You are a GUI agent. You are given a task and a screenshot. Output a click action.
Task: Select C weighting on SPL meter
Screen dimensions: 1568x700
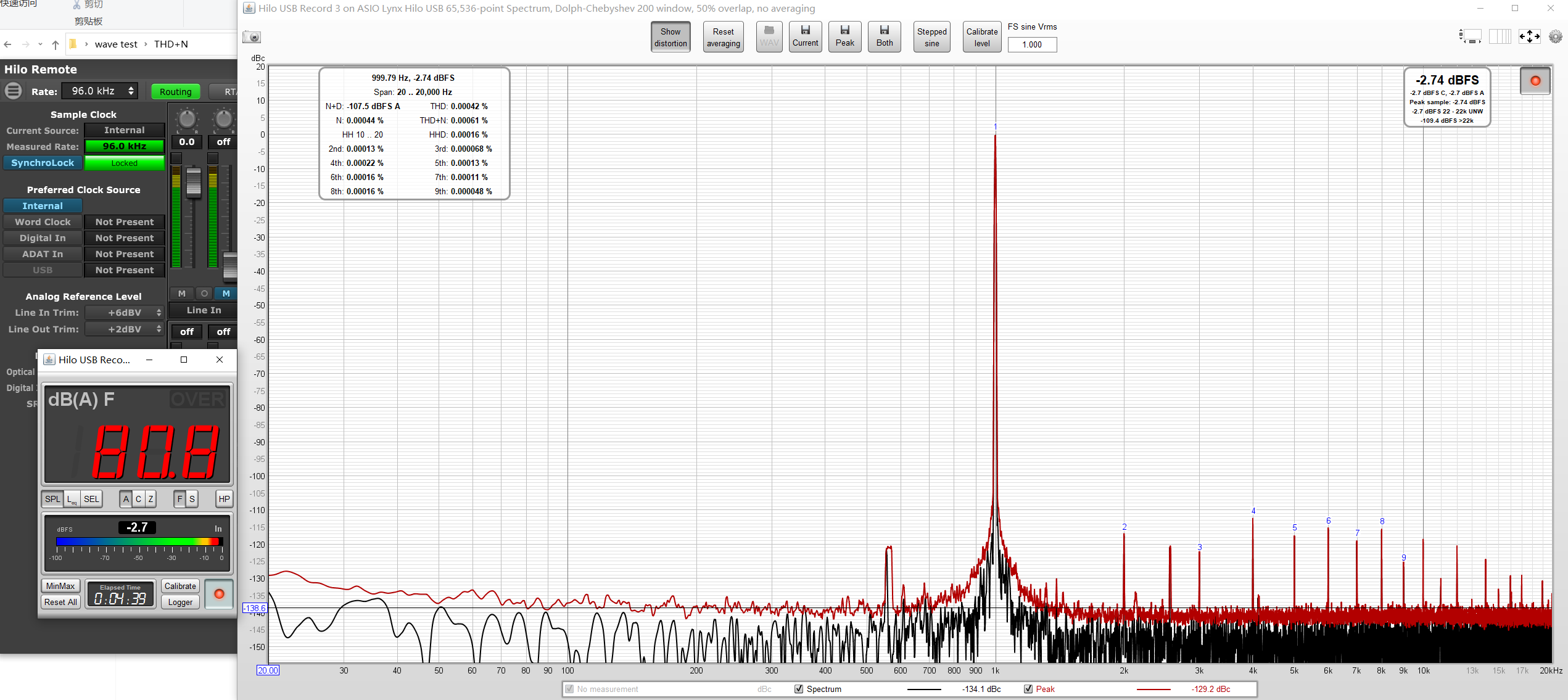(138, 499)
